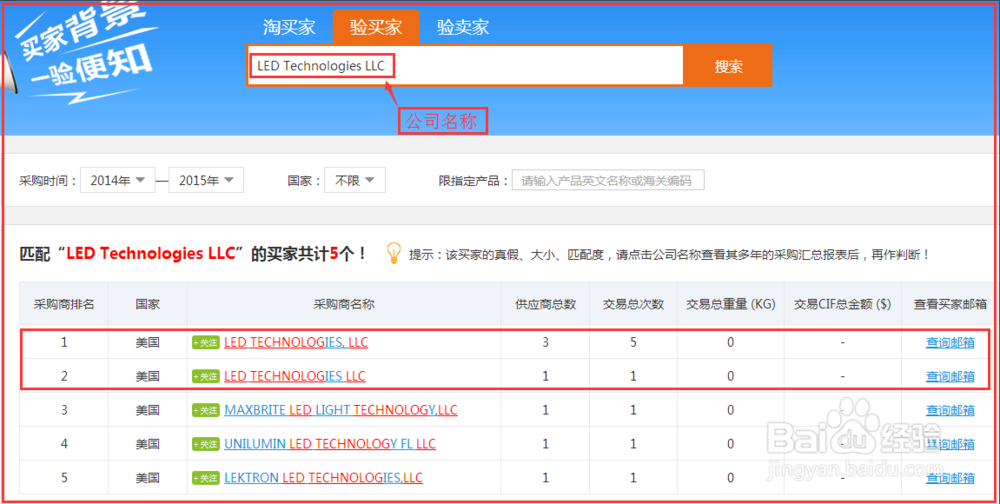Open UNILUMIN LED TECHNOLOGY FL LLC link
Screen dimensions: 1000x504
click(330, 444)
